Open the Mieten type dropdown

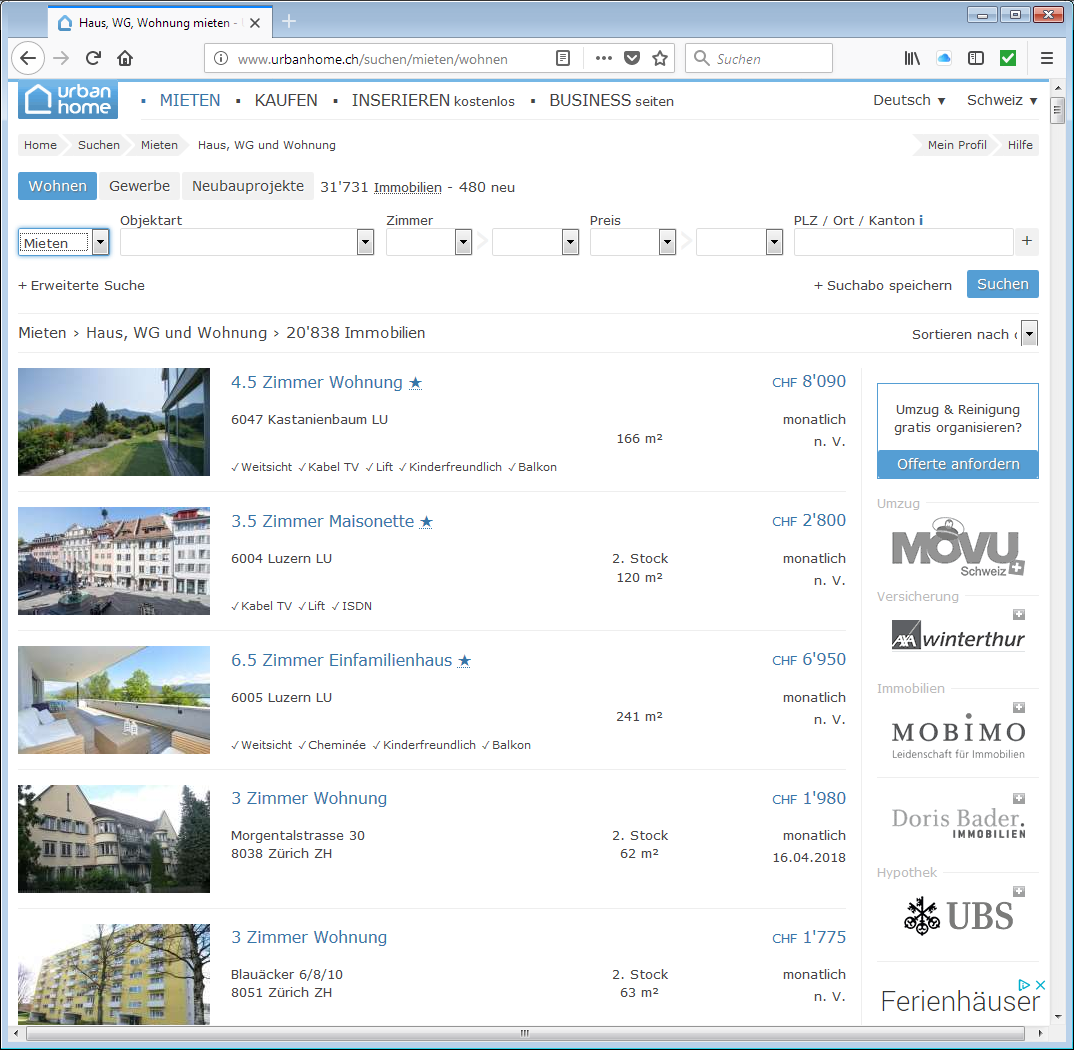100,242
